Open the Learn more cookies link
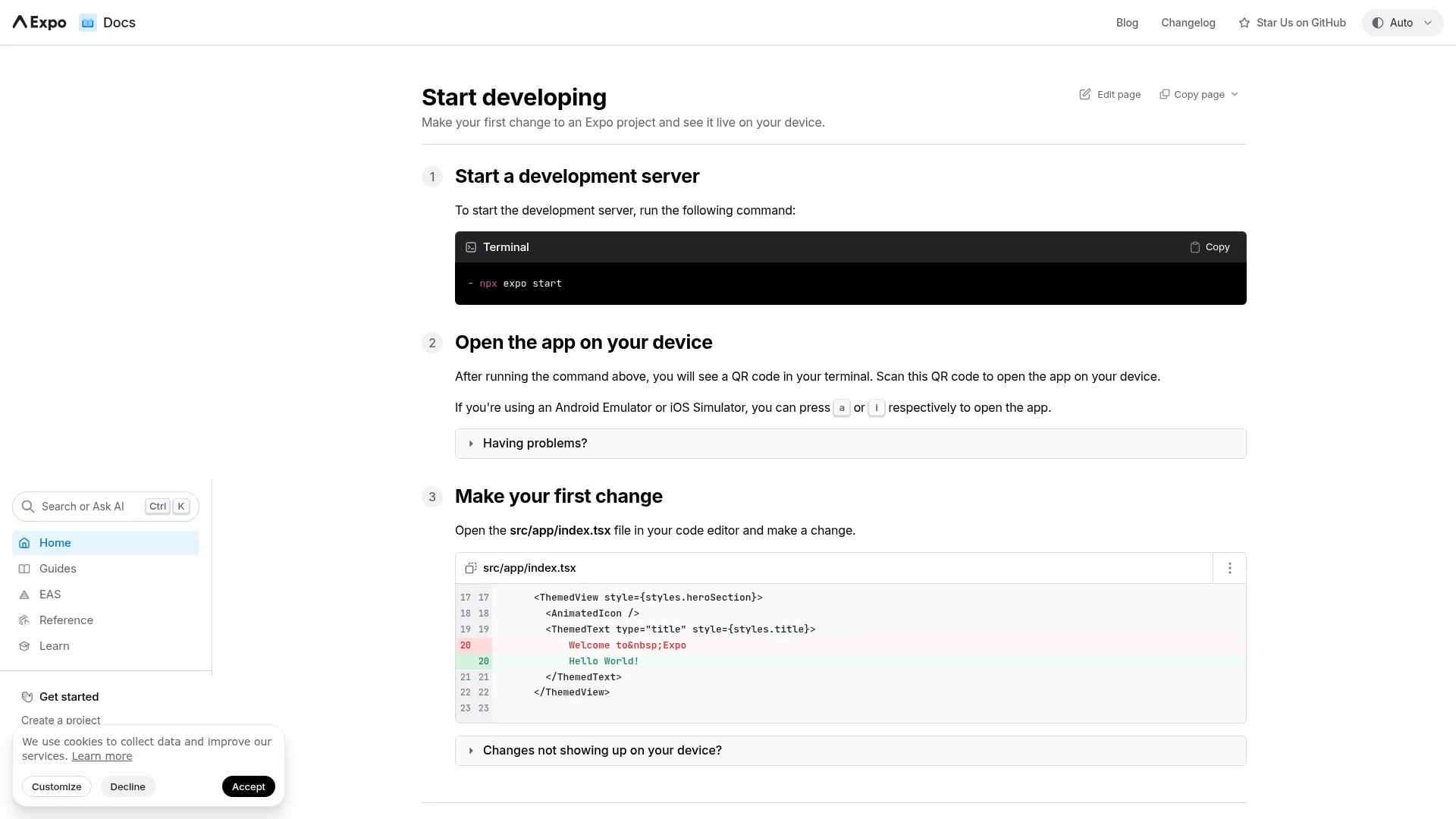The height and width of the screenshot is (819, 1456). point(102,756)
